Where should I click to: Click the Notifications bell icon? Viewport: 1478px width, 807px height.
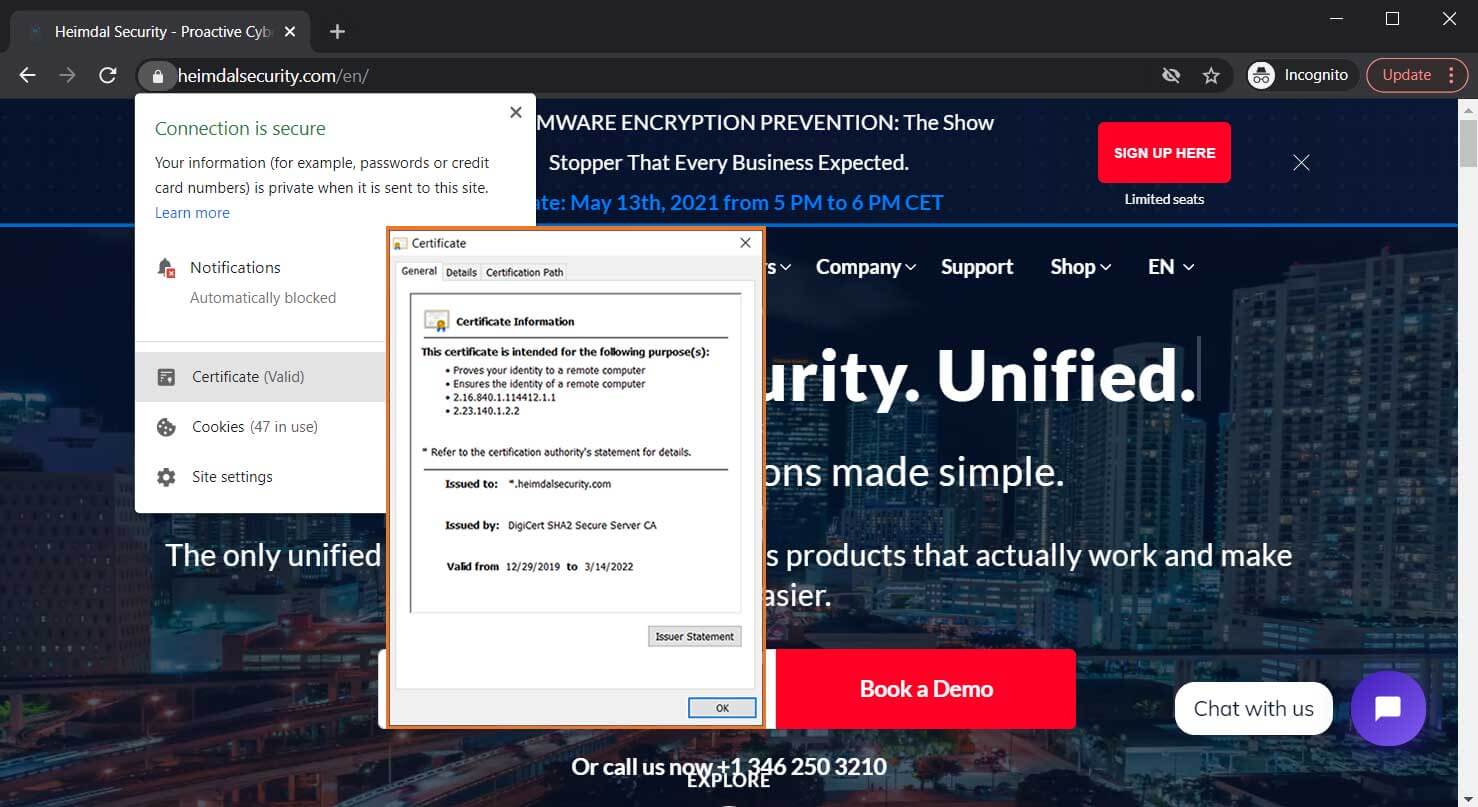pyautogui.click(x=167, y=268)
